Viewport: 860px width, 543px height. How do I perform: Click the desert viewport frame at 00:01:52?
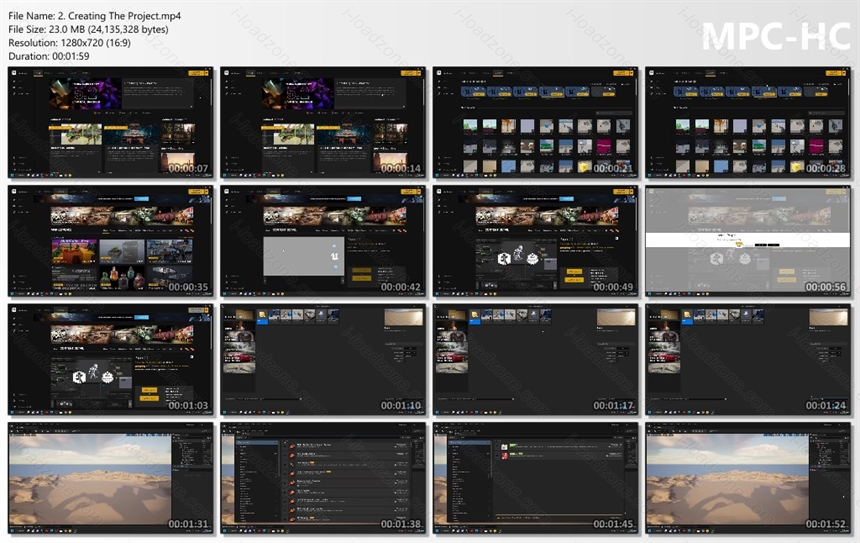[748, 478]
